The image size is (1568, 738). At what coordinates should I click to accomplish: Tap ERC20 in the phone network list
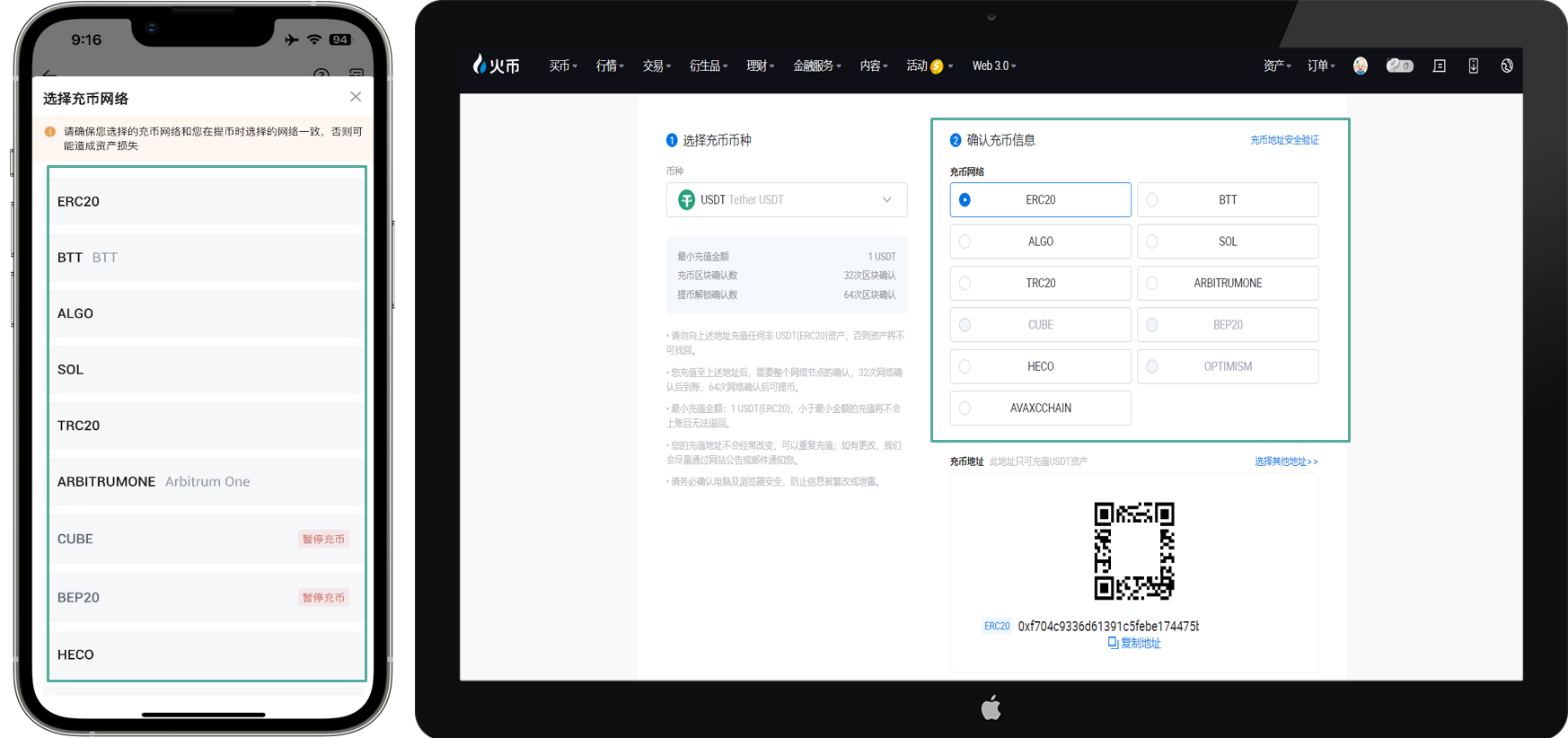(207, 201)
